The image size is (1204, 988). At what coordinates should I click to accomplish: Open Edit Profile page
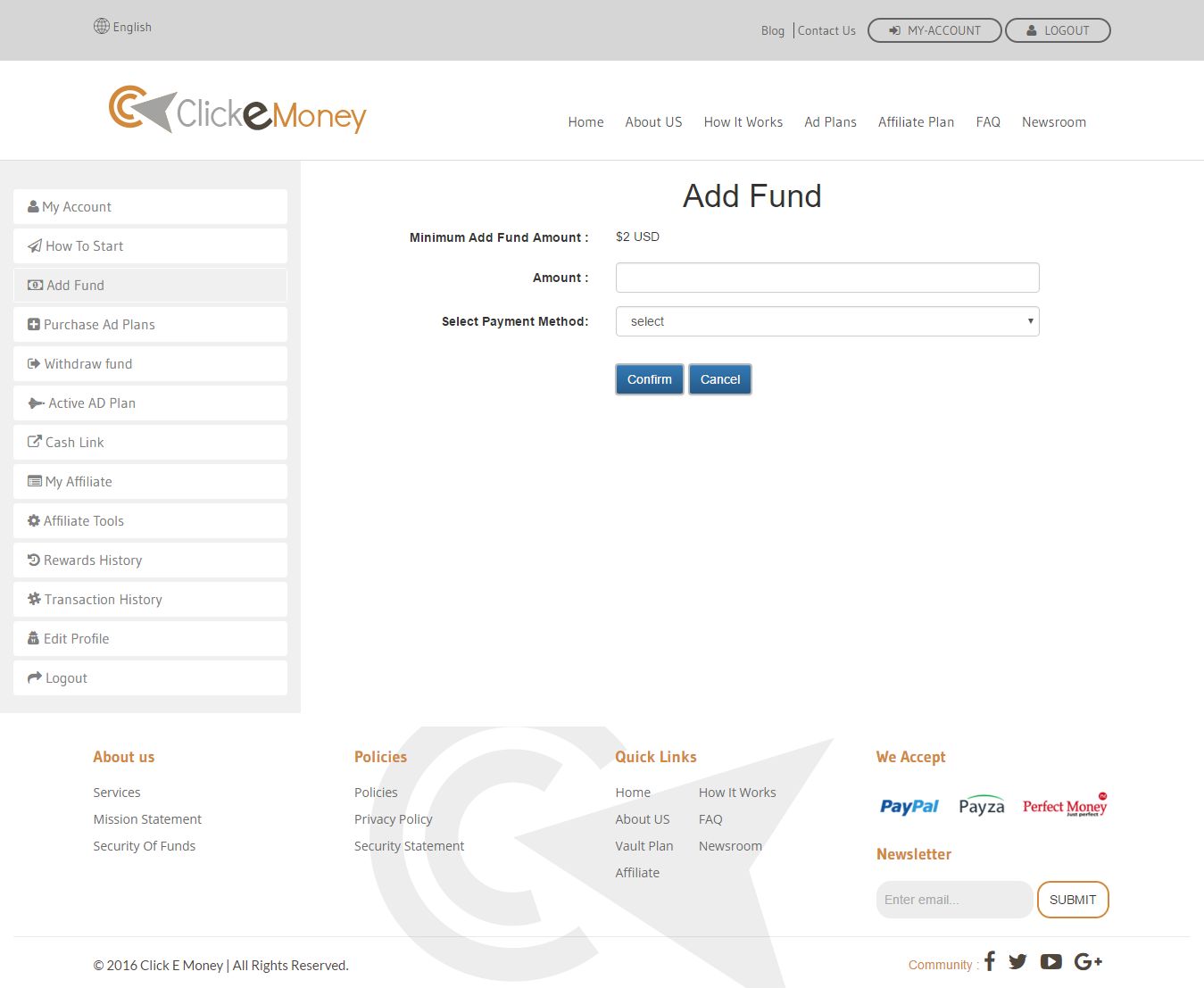coord(150,639)
